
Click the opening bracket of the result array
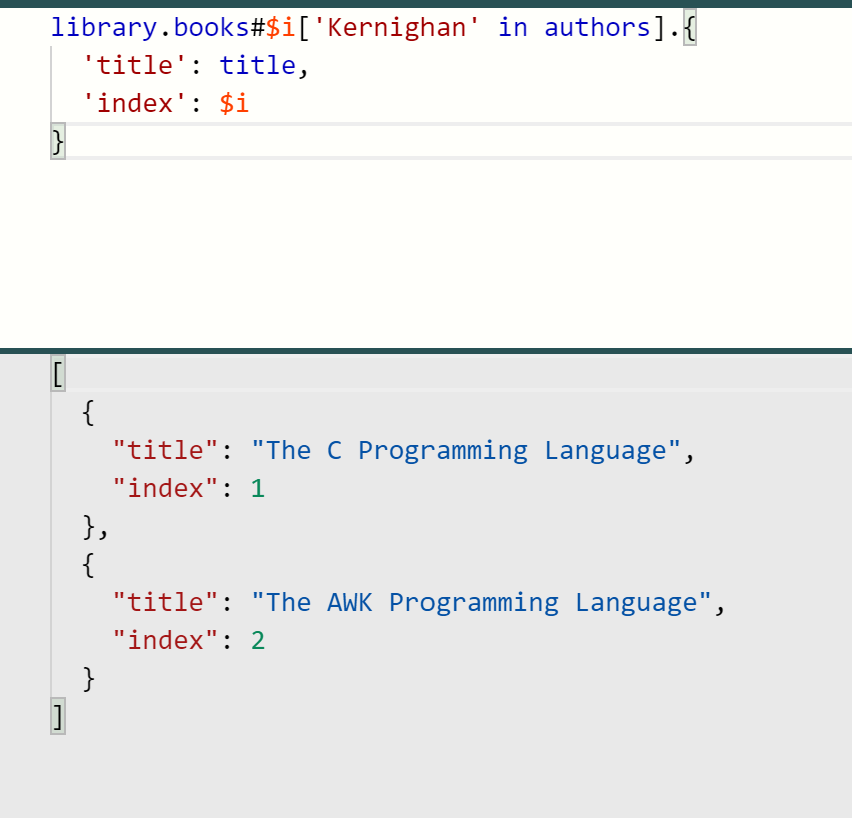58,374
